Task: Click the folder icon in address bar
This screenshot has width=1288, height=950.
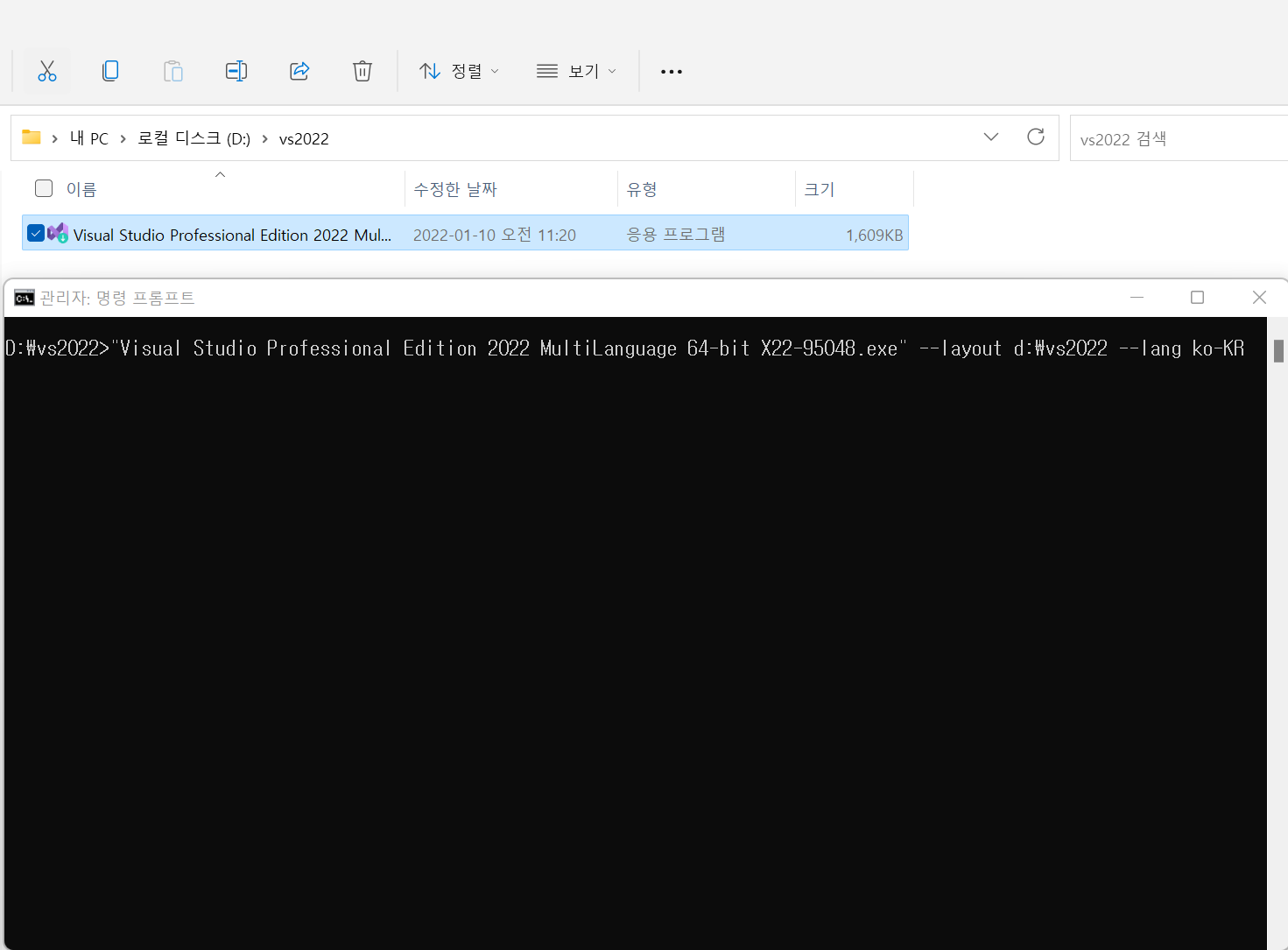Action: [32, 137]
